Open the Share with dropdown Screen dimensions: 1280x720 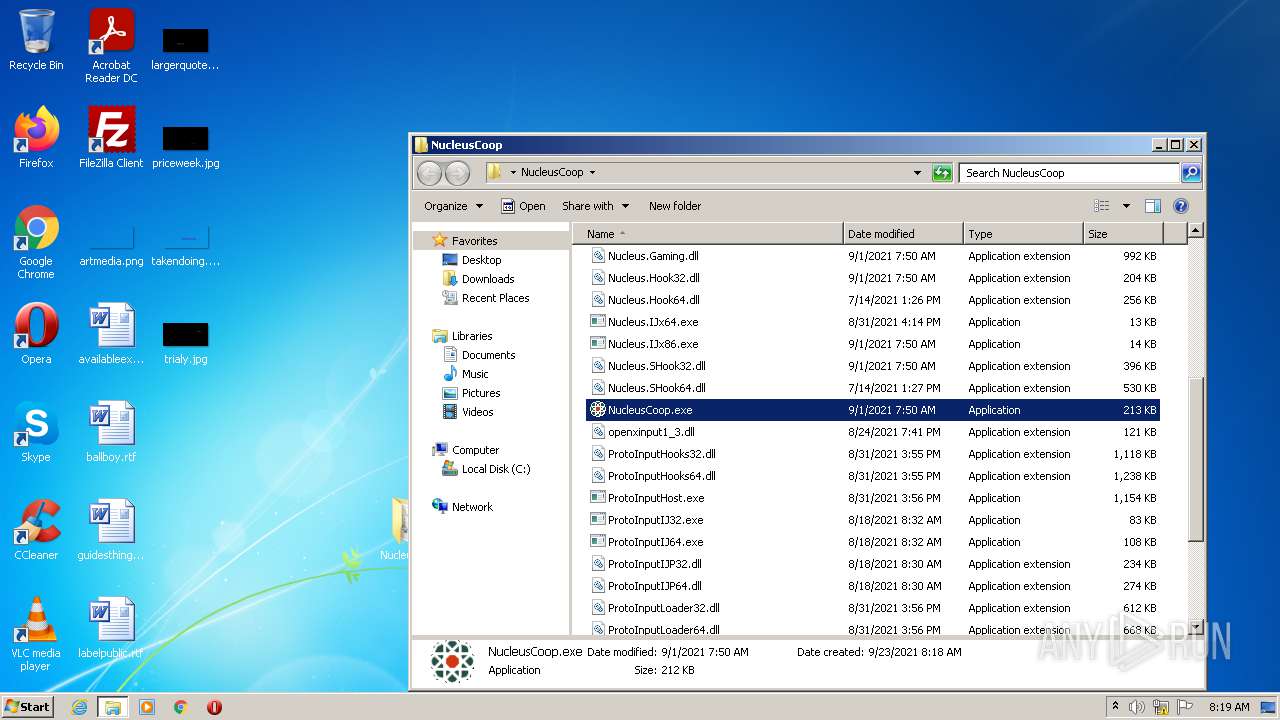596,206
